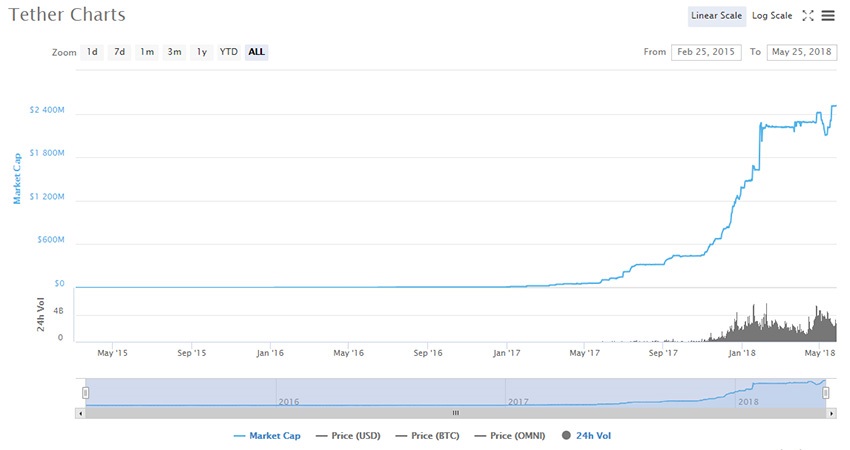Click the navigator scrollbar grip
The height and width of the screenshot is (450, 850).
coord(456,413)
